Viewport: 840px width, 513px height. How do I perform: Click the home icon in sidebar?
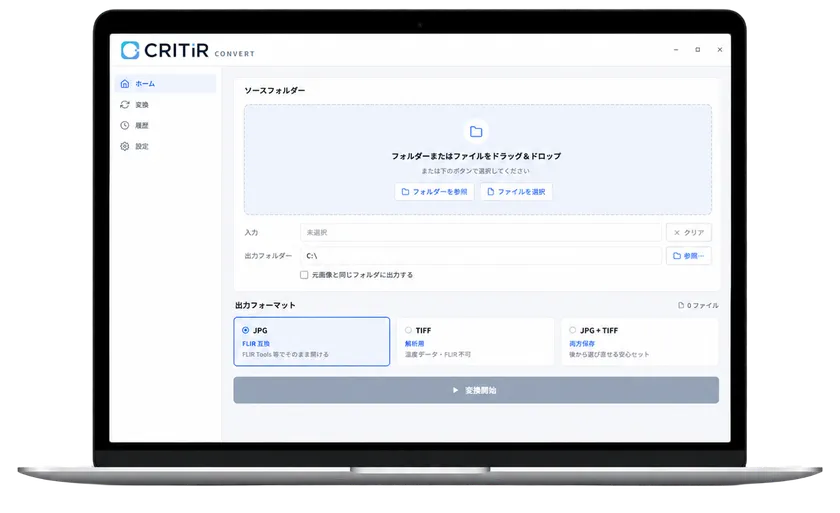(x=125, y=84)
